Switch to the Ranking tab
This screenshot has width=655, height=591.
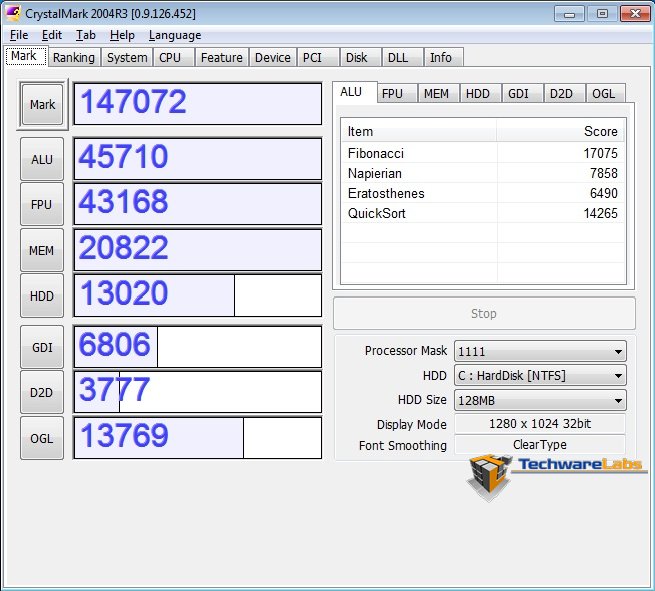click(x=74, y=57)
